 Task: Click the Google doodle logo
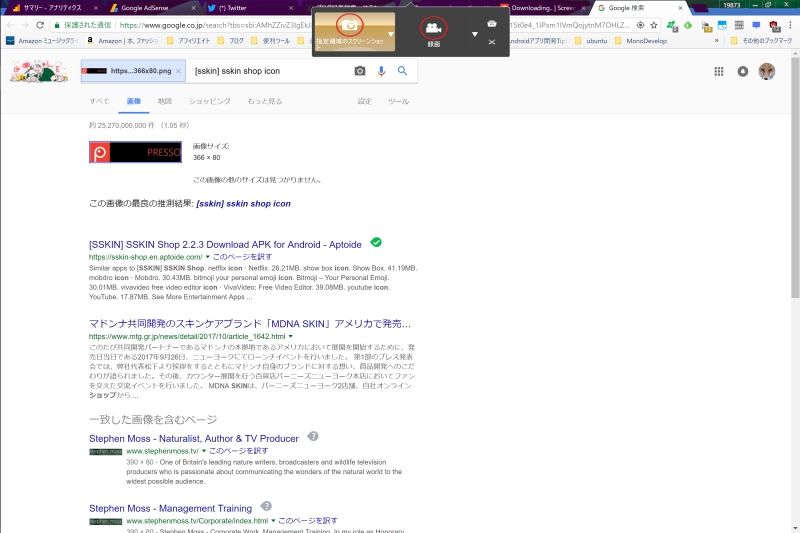(x=38, y=71)
